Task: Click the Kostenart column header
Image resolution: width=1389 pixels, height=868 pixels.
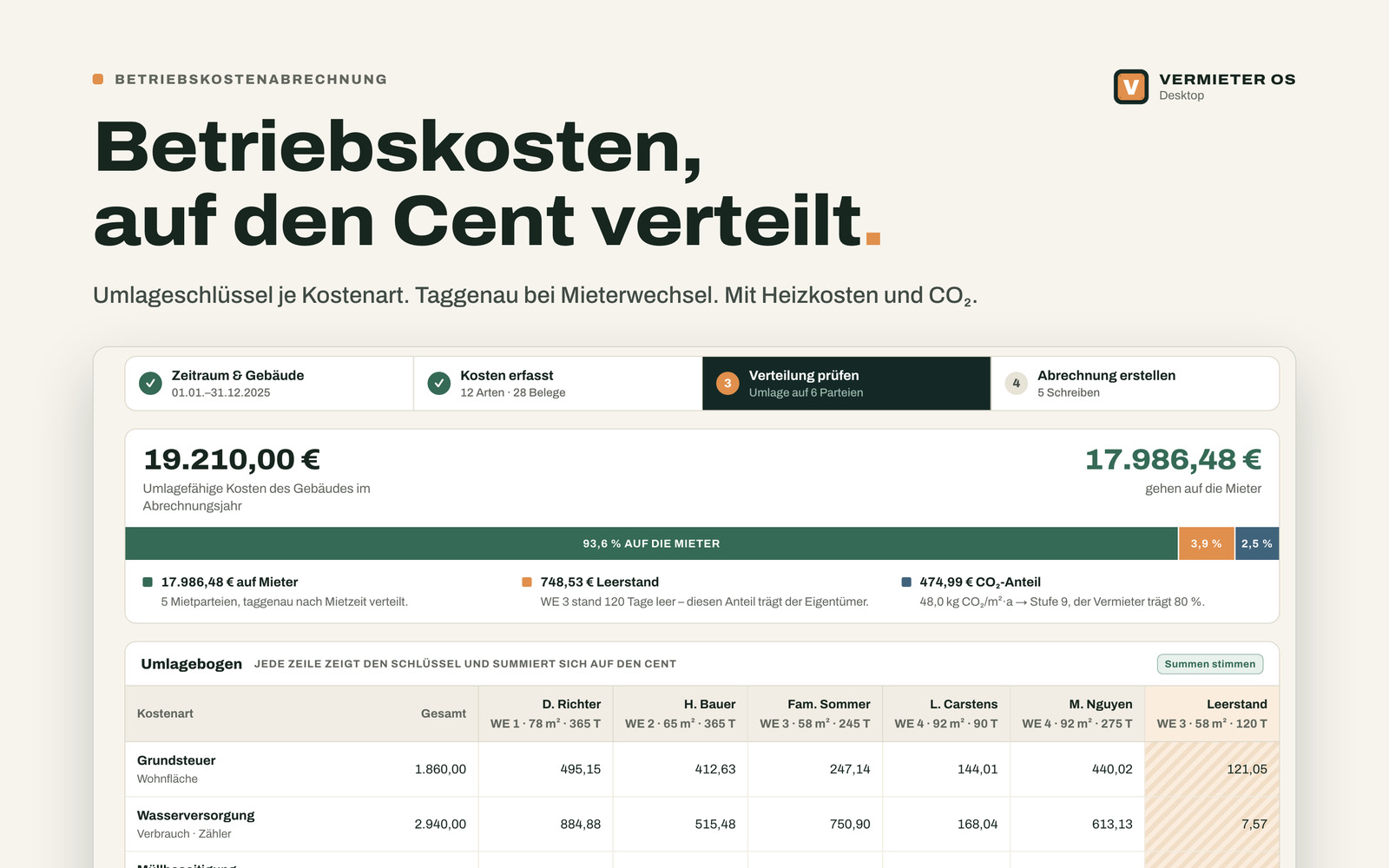Action: coord(165,713)
